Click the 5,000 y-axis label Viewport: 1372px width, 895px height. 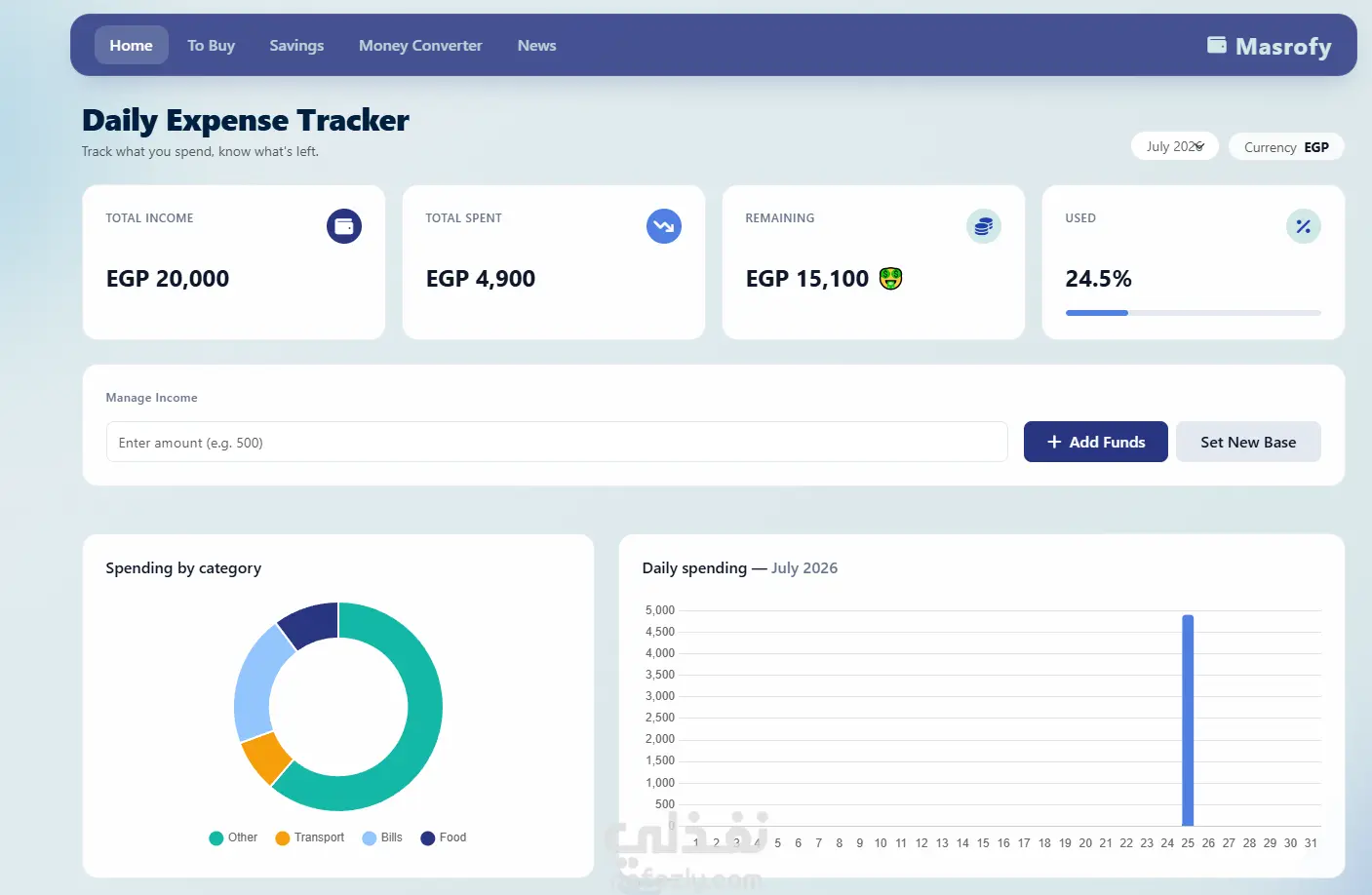660,610
